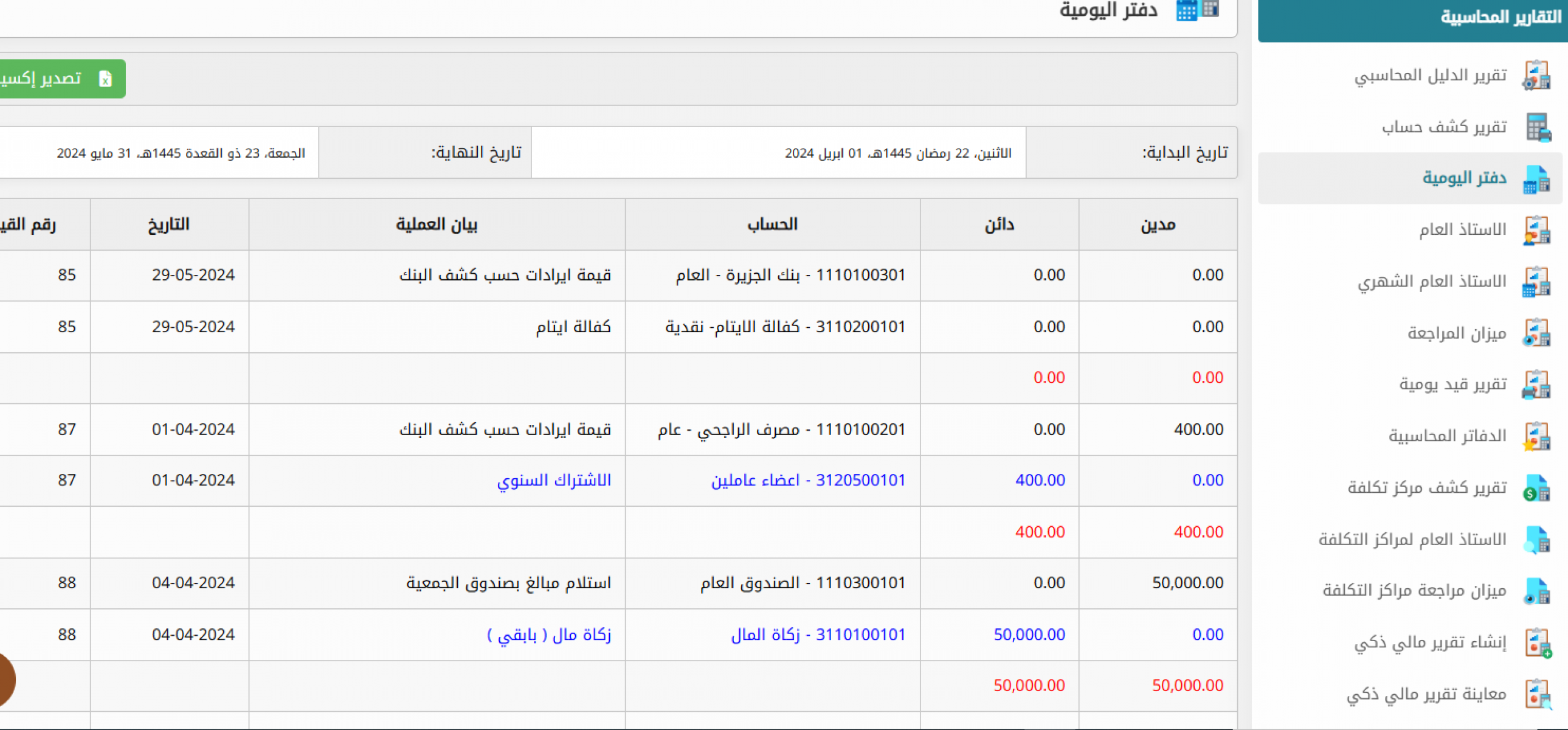Image resolution: width=1568 pixels, height=730 pixels.
Task: Select ميزان مراجعة مراكز التكلفة menu entry
Action: 1414,591
